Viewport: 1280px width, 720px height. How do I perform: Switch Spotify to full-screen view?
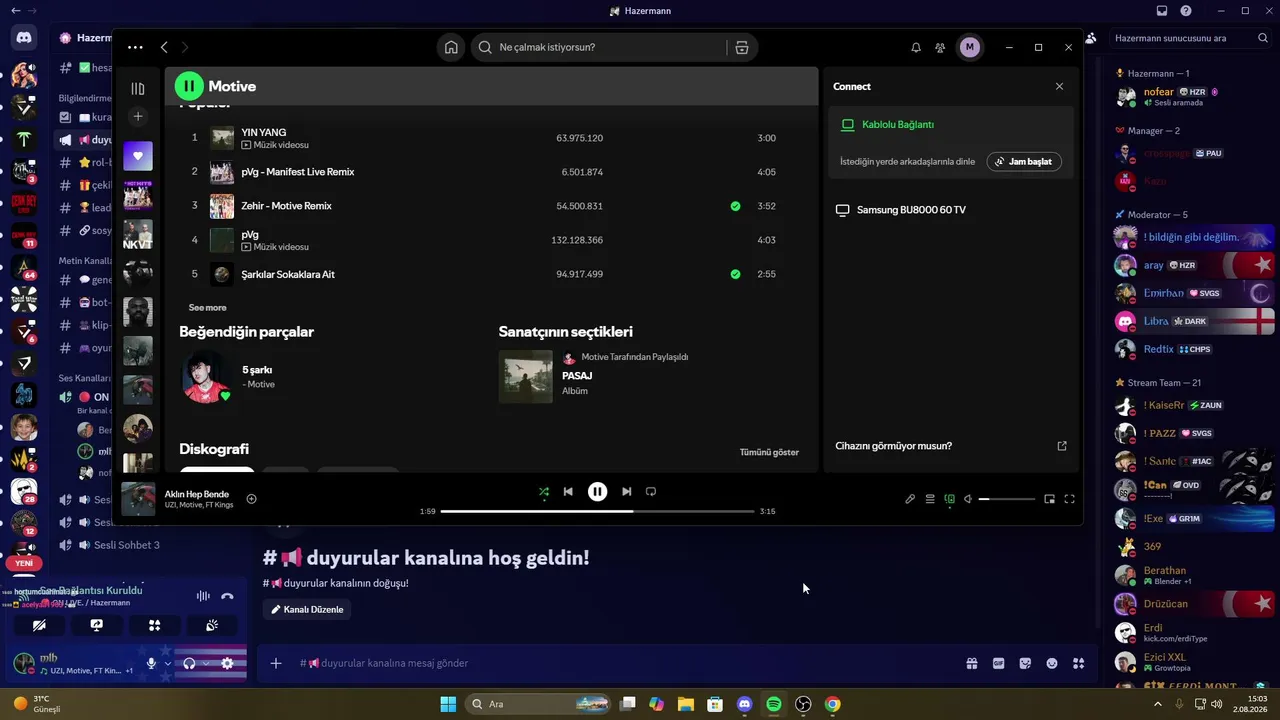click(x=1069, y=499)
